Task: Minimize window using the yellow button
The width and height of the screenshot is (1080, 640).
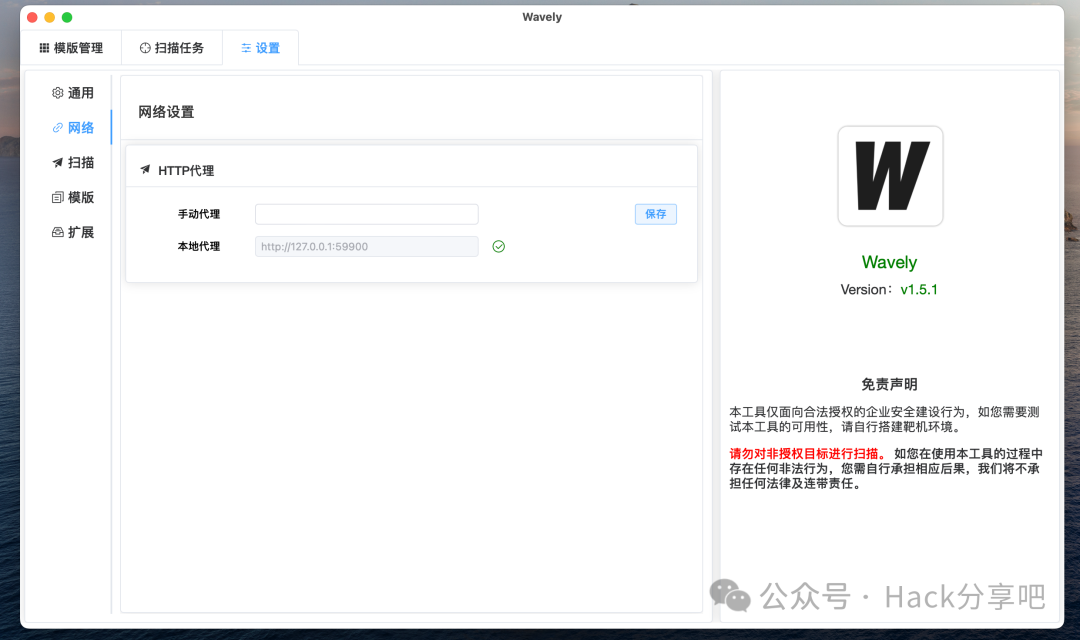Action: 50,17
